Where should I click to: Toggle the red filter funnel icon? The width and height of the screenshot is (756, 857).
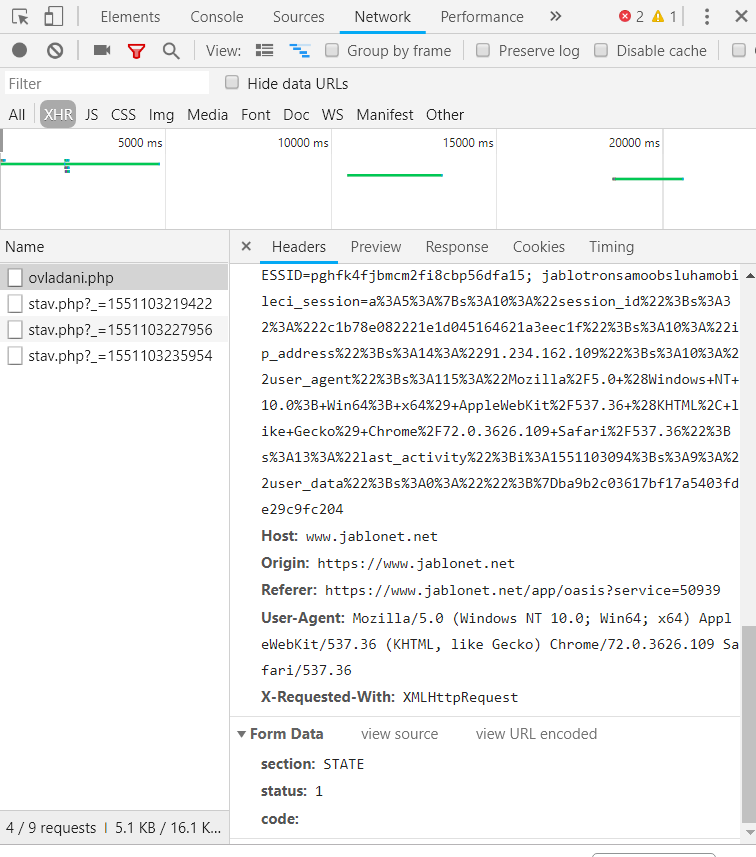pyautogui.click(x=136, y=50)
